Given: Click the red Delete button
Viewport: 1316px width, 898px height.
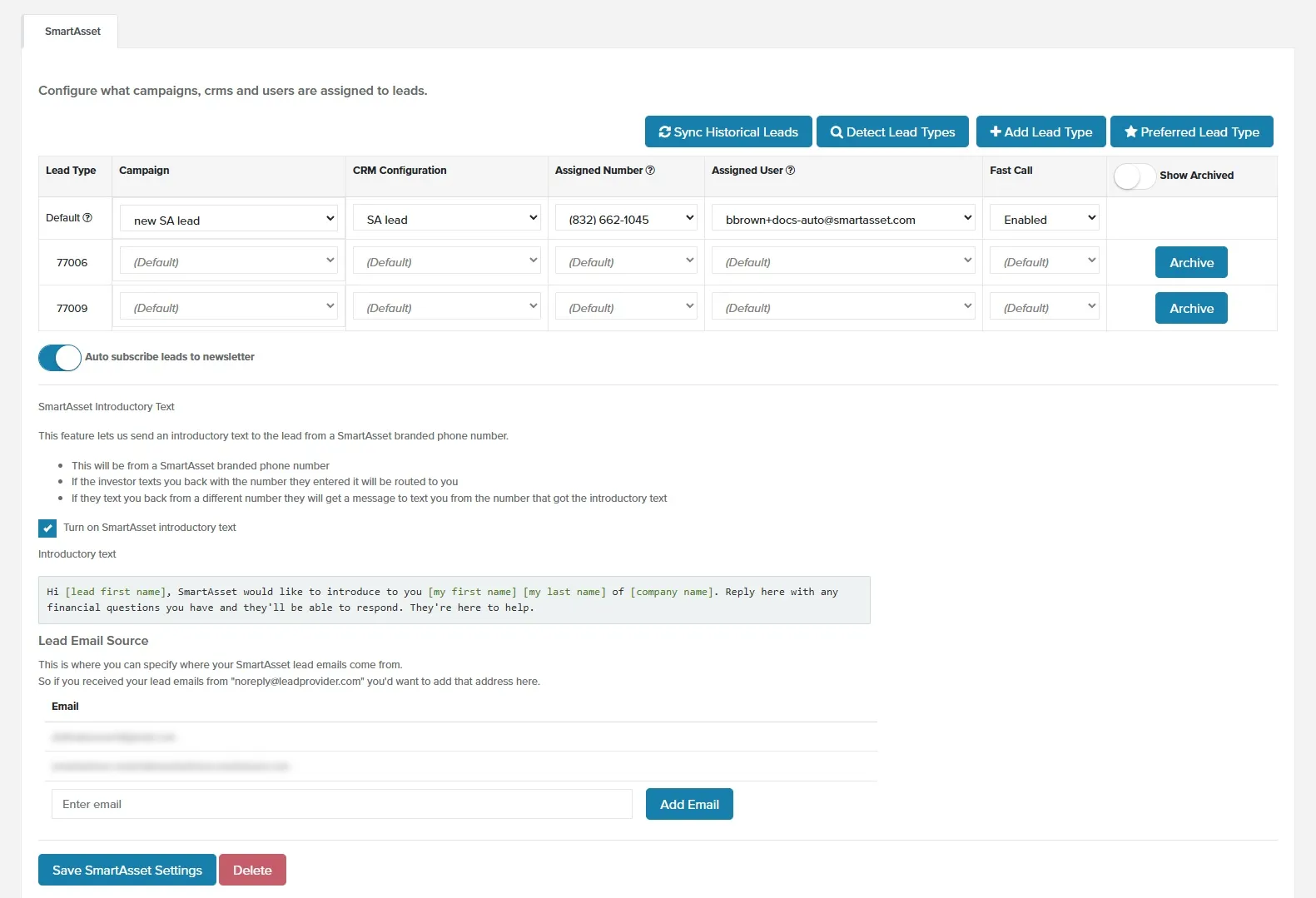Looking at the screenshot, I should (252, 870).
